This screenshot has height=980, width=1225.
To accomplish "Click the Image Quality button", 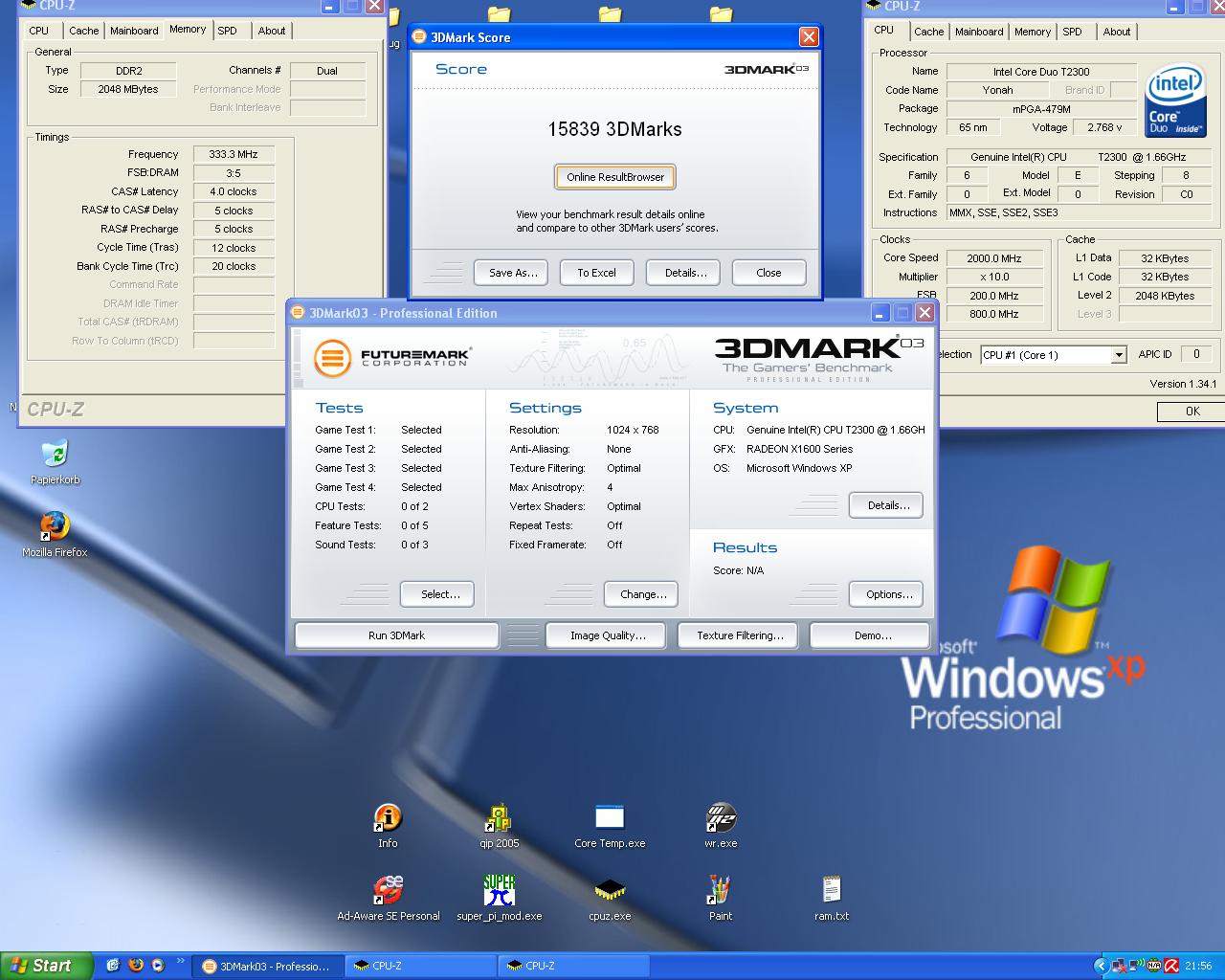I will coord(608,635).
